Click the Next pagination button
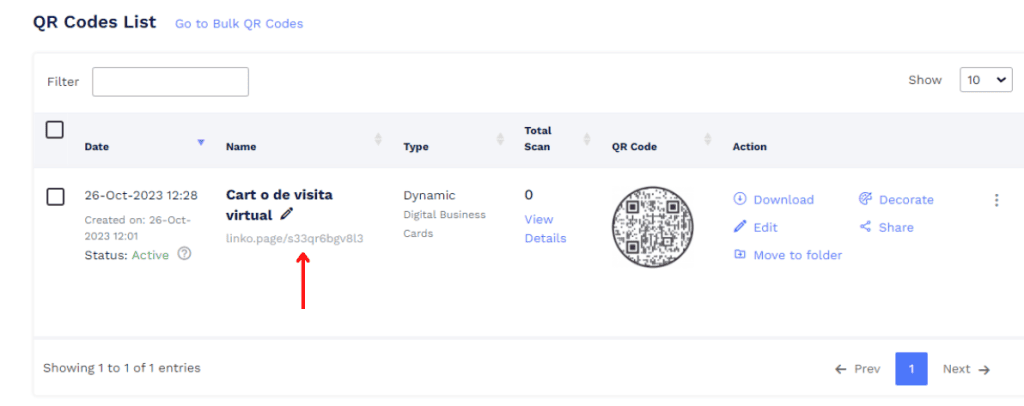 [966, 369]
